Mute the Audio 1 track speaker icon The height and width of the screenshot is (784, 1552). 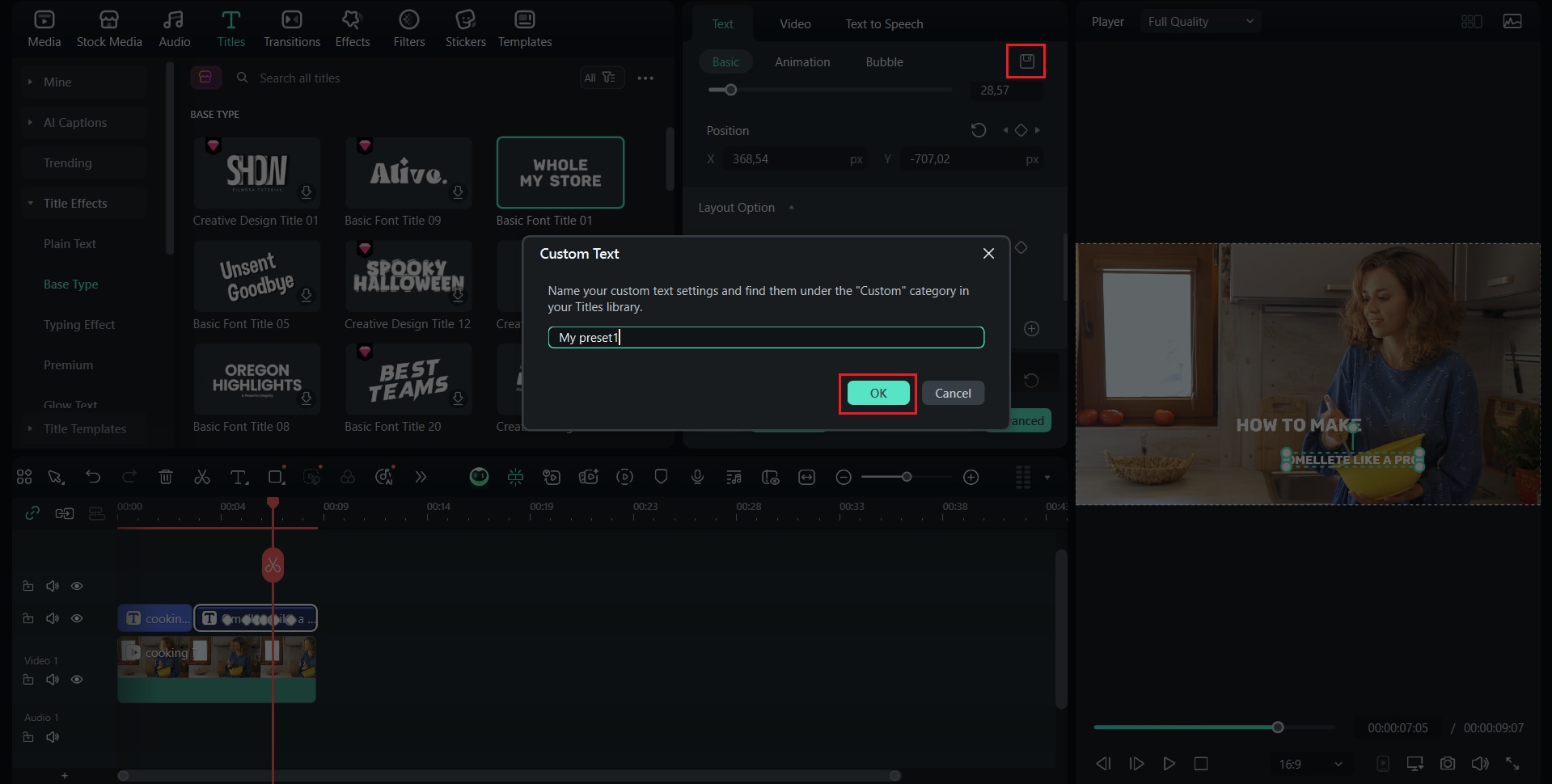click(x=52, y=736)
